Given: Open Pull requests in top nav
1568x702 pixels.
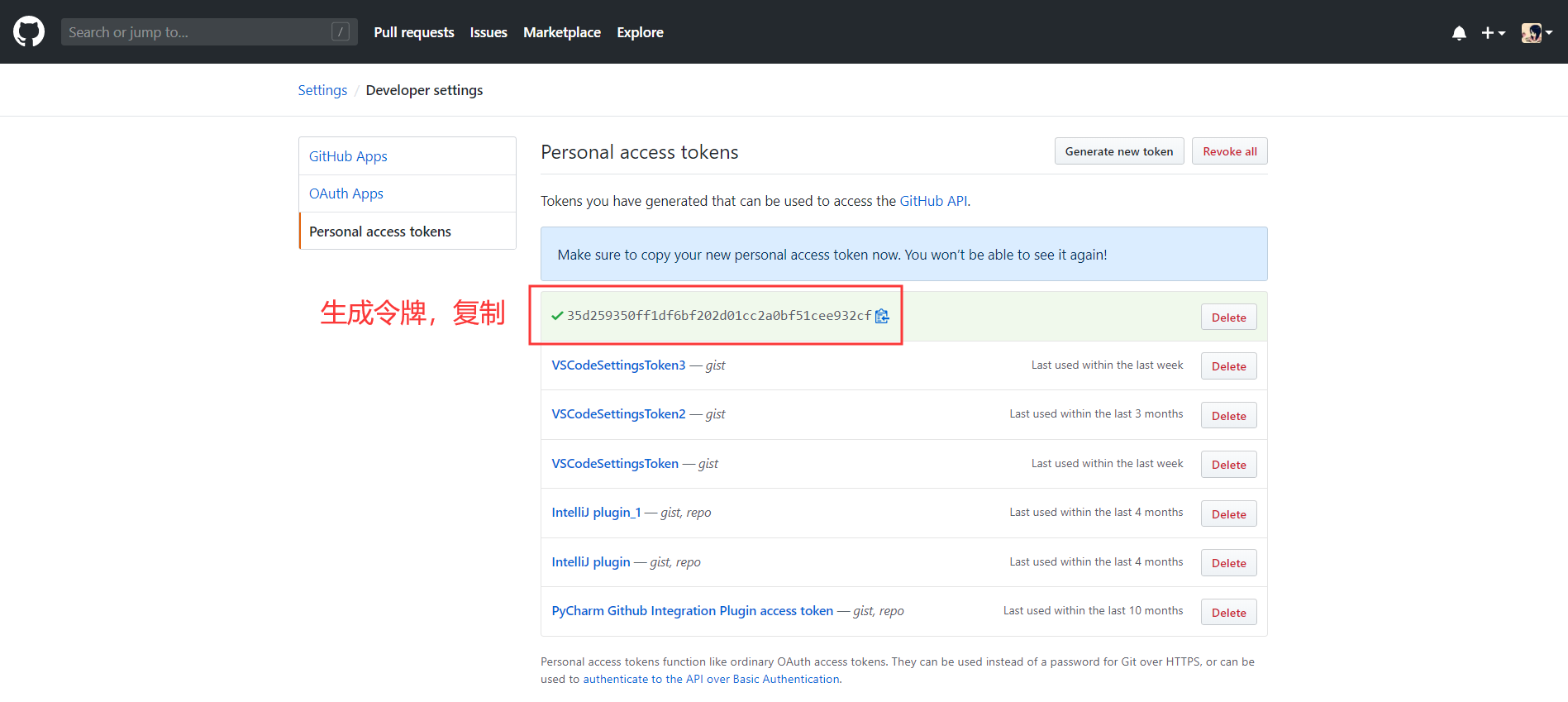Looking at the screenshot, I should [x=414, y=32].
